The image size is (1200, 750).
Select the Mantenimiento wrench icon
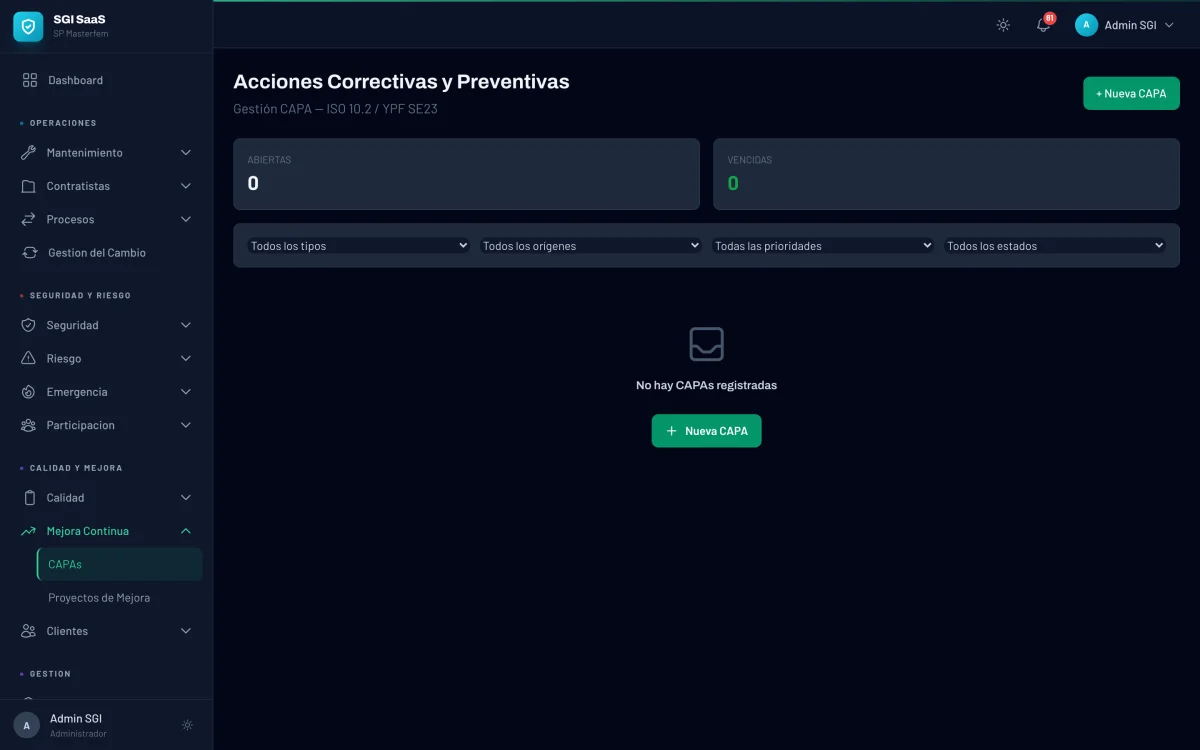pyautogui.click(x=27, y=152)
